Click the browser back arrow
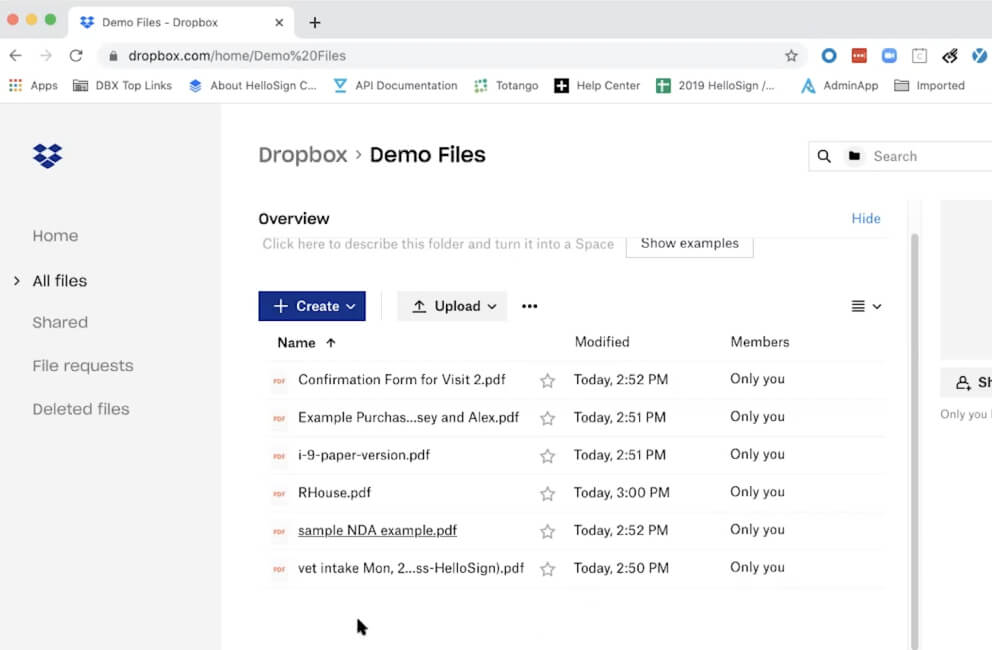The width and height of the screenshot is (992, 650). (x=16, y=56)
